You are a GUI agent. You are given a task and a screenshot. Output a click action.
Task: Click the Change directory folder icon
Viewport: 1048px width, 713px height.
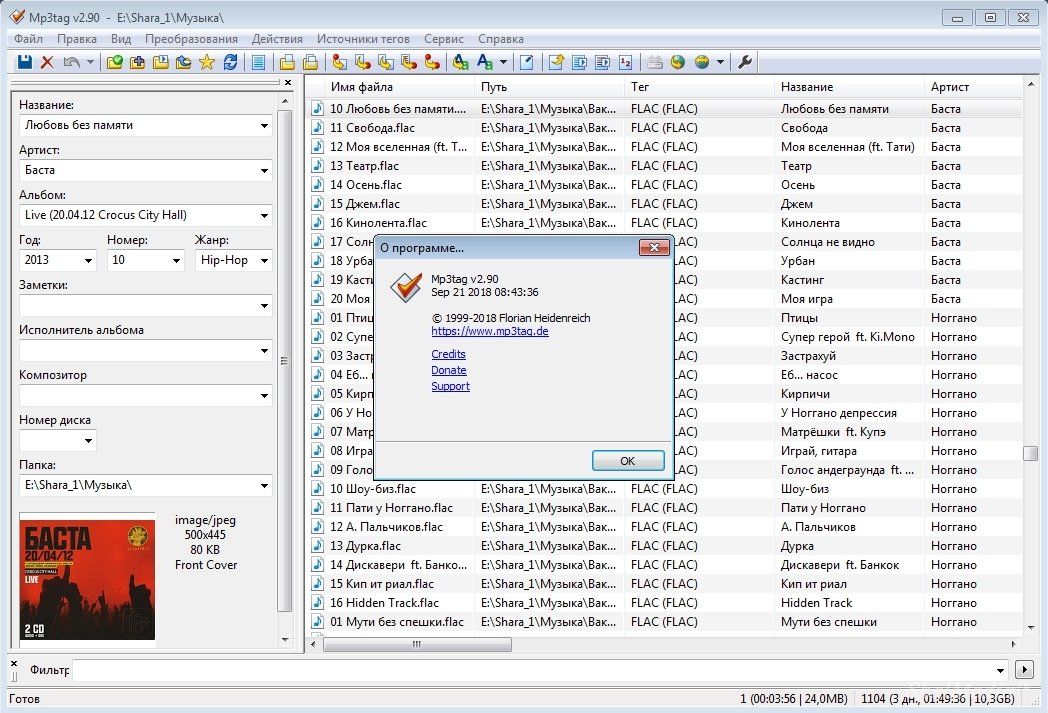[x=115, y=62]
